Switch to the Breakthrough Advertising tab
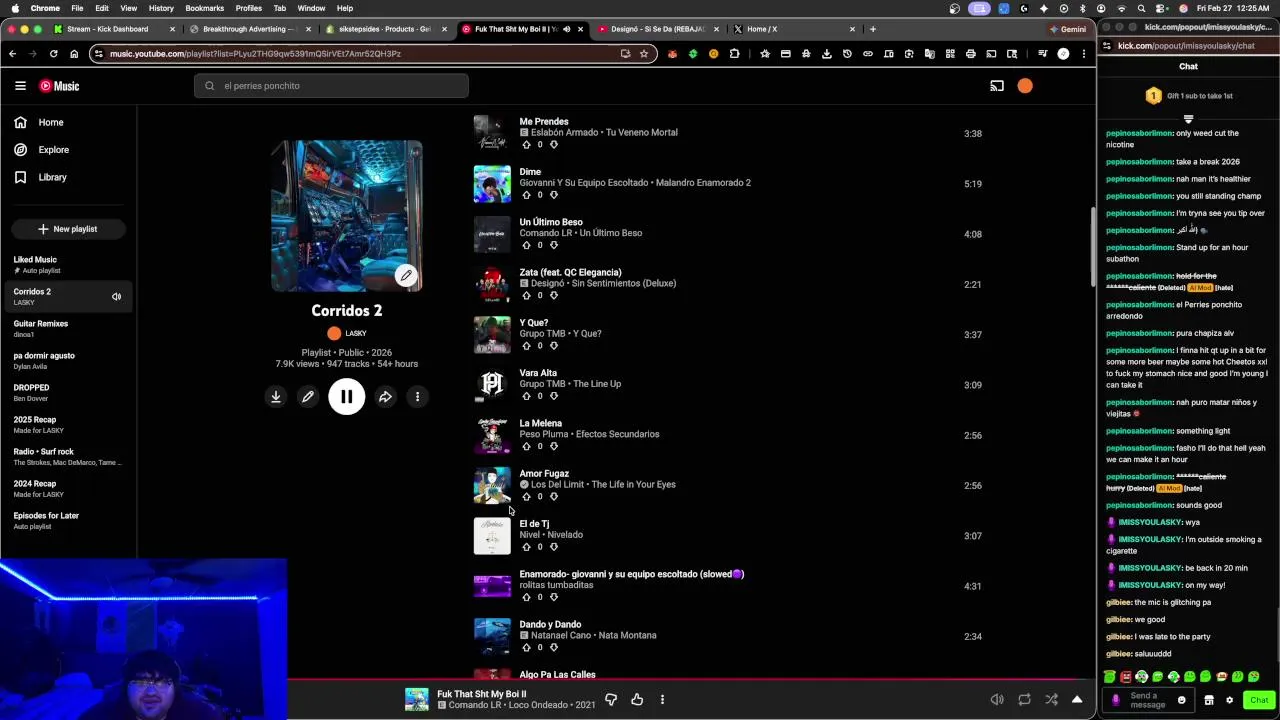The image size is (1280, 720). (x=251, y=29)
